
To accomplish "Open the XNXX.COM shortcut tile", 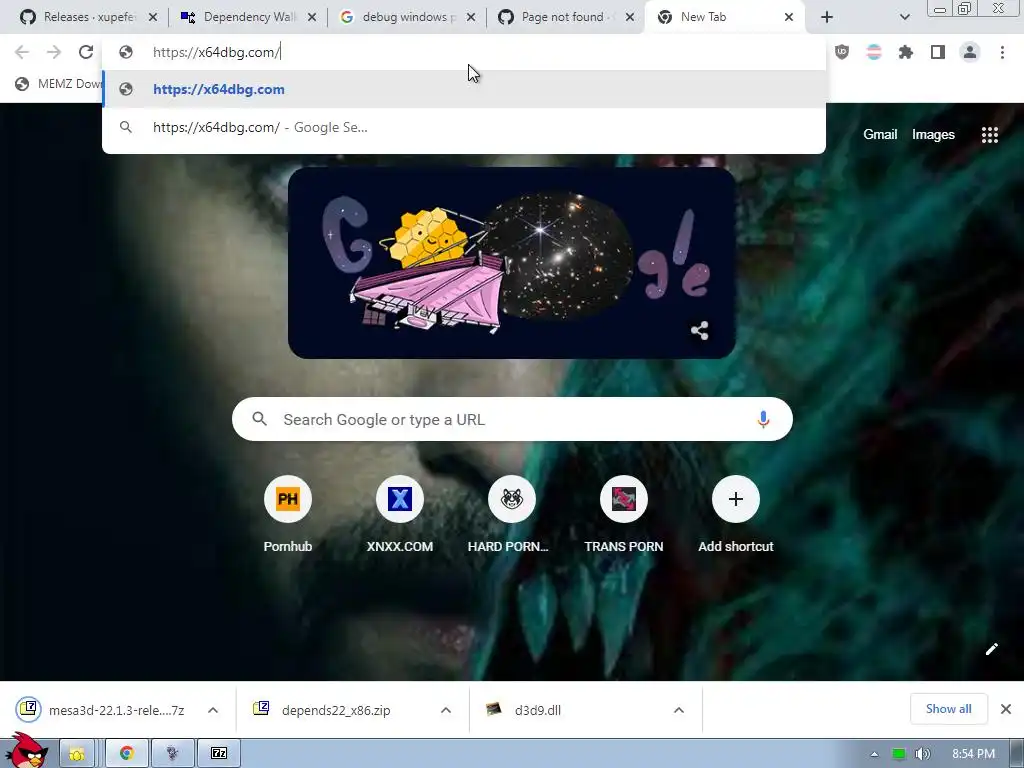I will 400,515.
